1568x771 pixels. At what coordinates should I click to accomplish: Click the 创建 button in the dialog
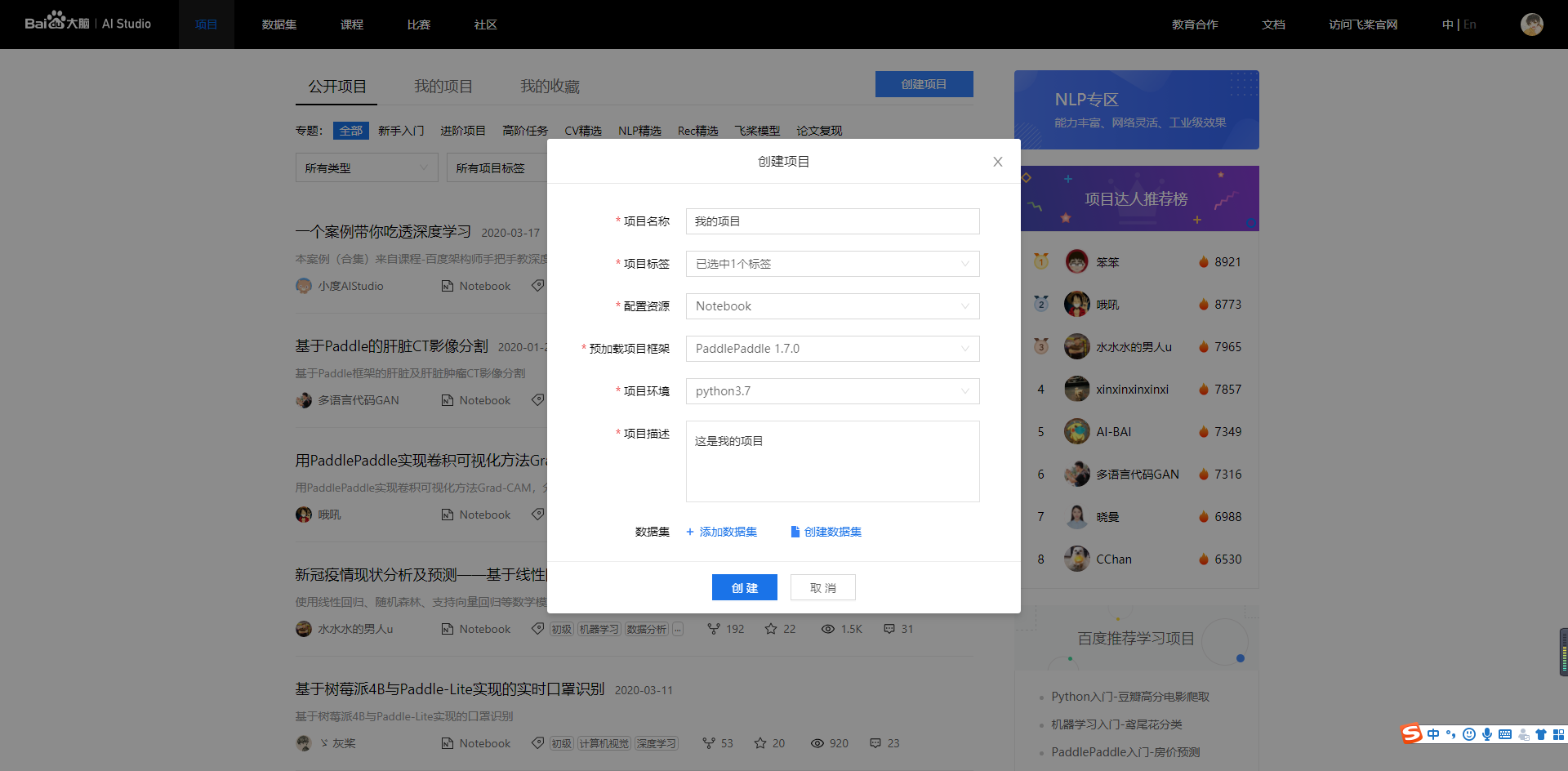click(x=744, y=587)
